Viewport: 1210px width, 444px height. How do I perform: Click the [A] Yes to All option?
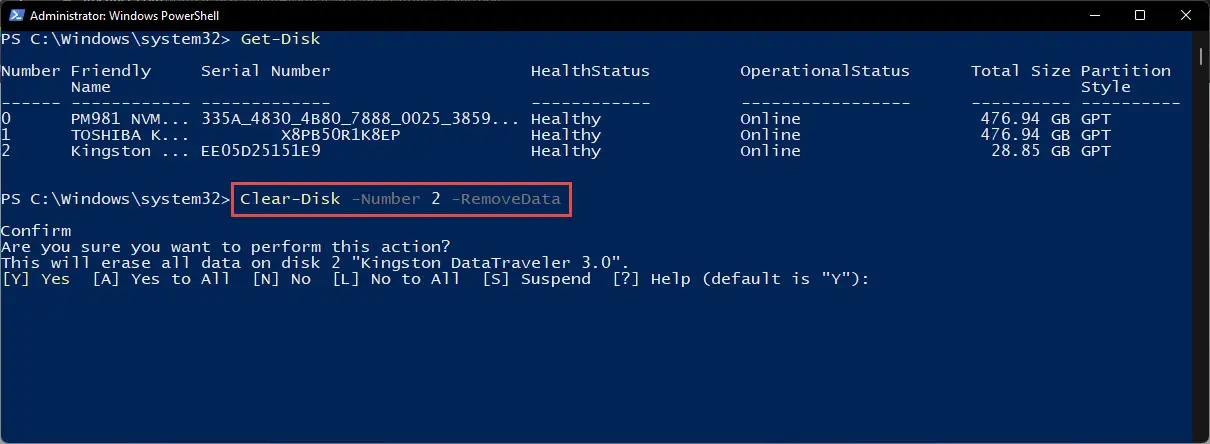155,279
